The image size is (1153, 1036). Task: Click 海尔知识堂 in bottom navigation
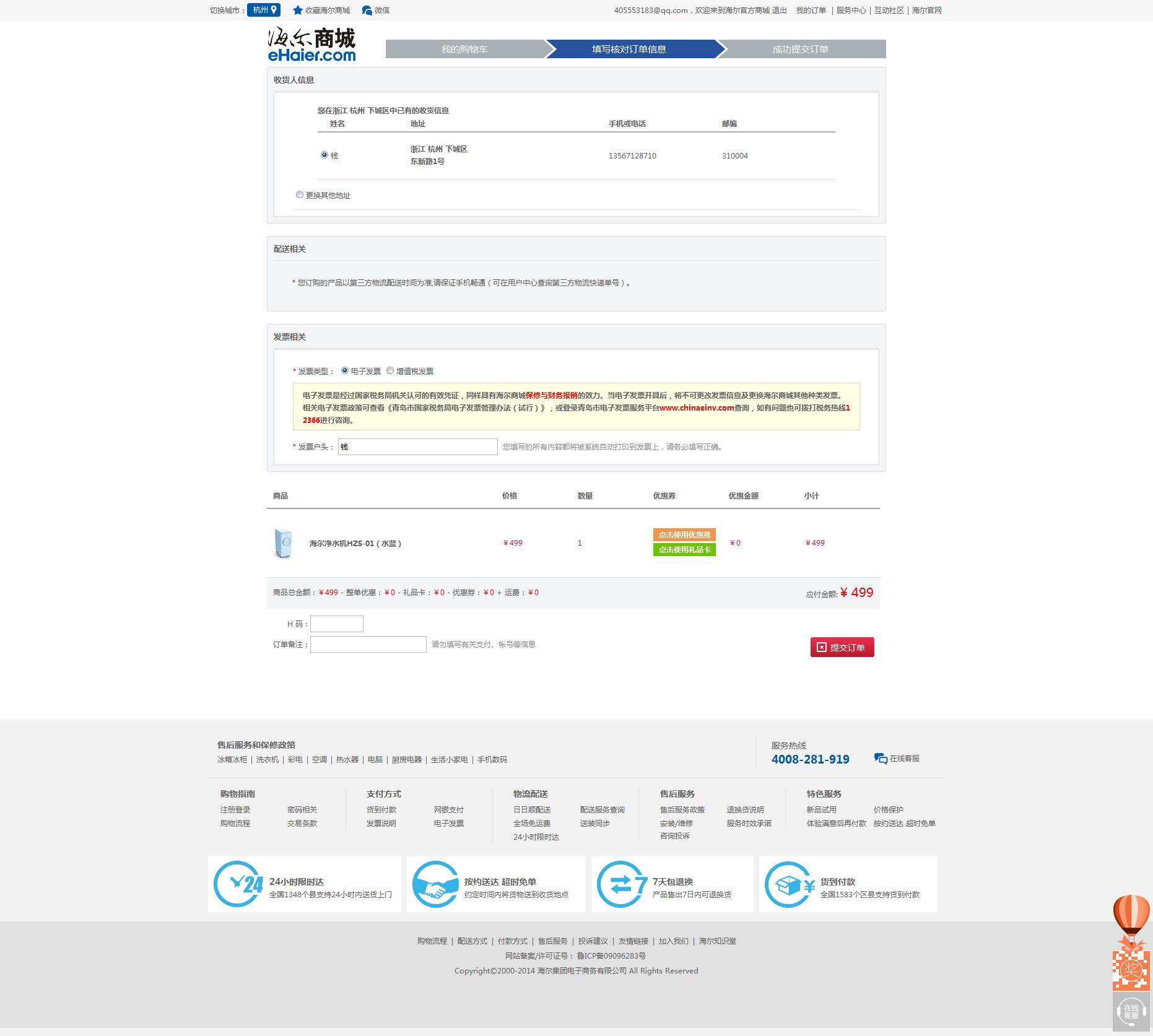(718, 941)
